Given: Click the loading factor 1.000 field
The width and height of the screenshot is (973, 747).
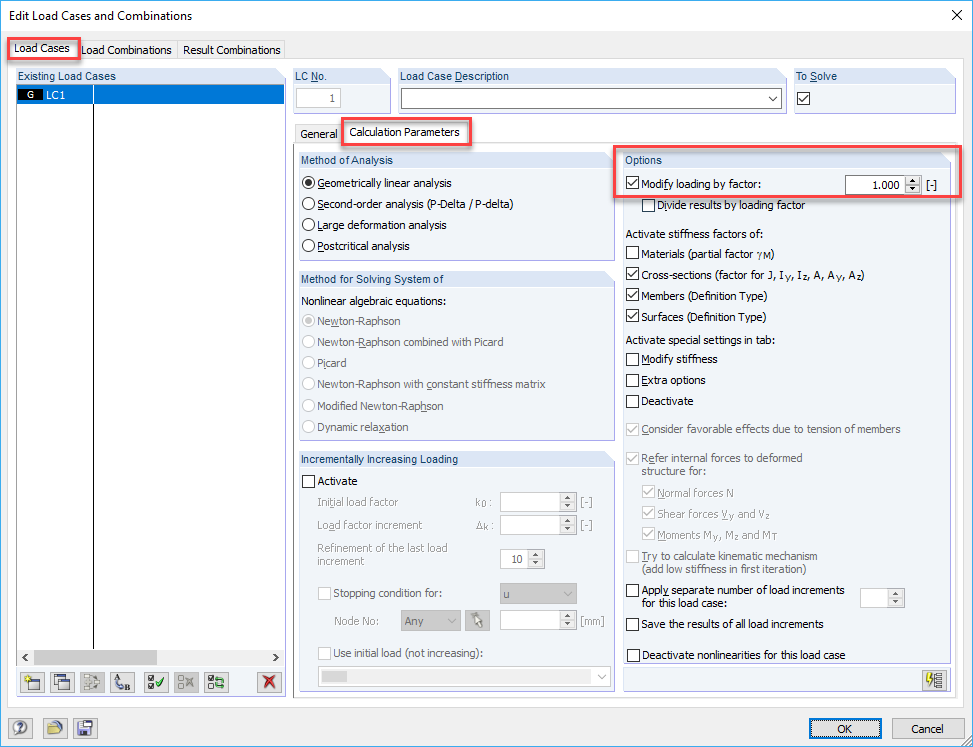Looking at the screenshot, I should [875, 185].
